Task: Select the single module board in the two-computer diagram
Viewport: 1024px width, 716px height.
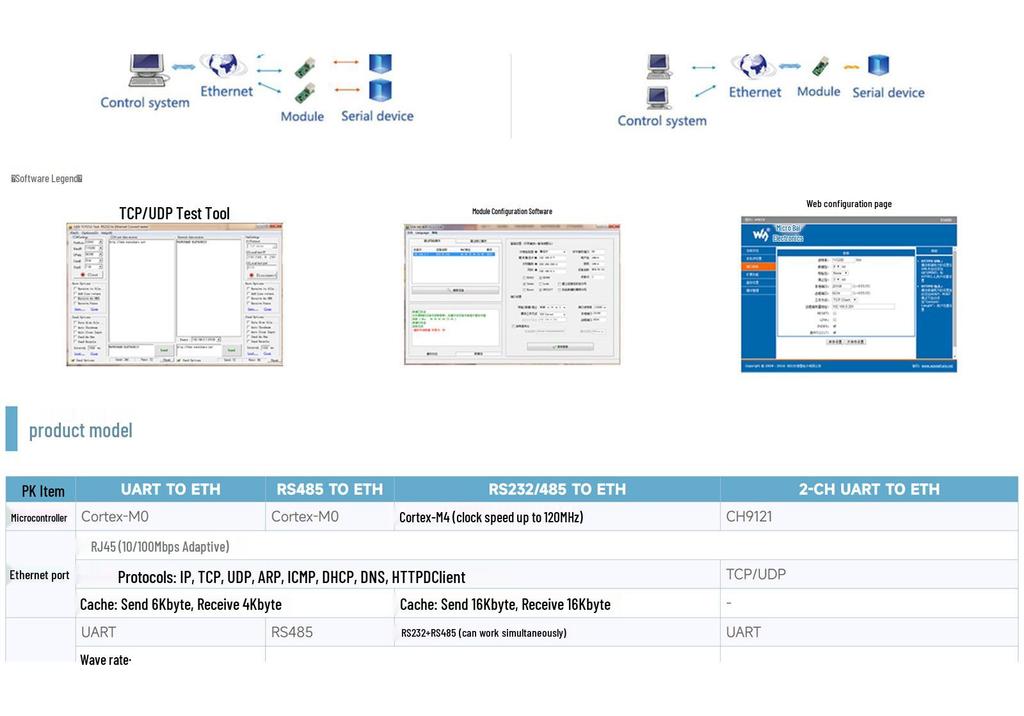Action: 820,66
